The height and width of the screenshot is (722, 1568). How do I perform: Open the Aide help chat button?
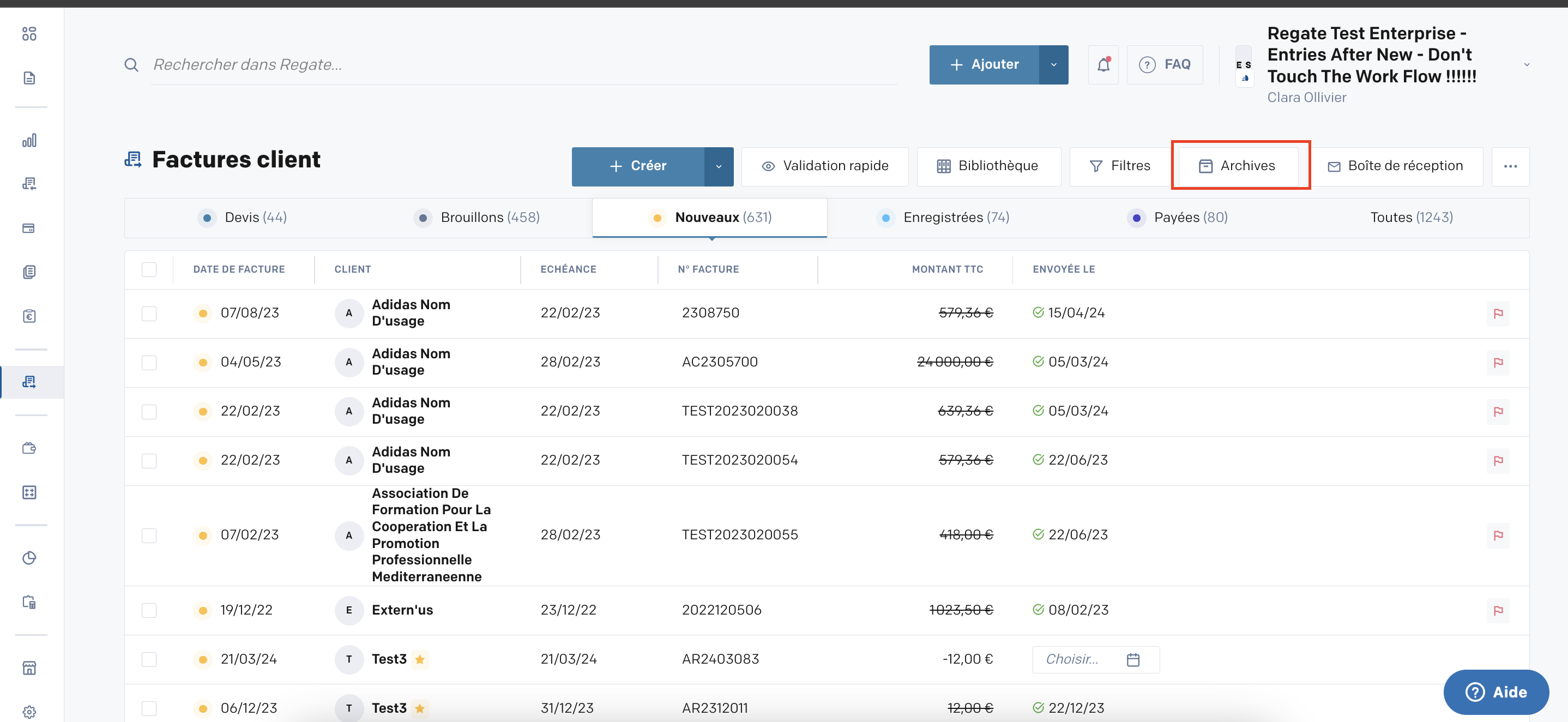(x=1495, y=692)
